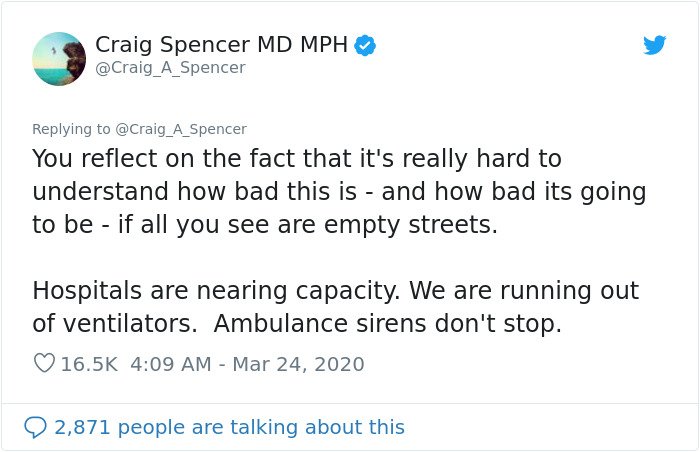700x452 pixels.
Task: Click the blue verified checkmark badge
Action: click(x=365, y=45)
